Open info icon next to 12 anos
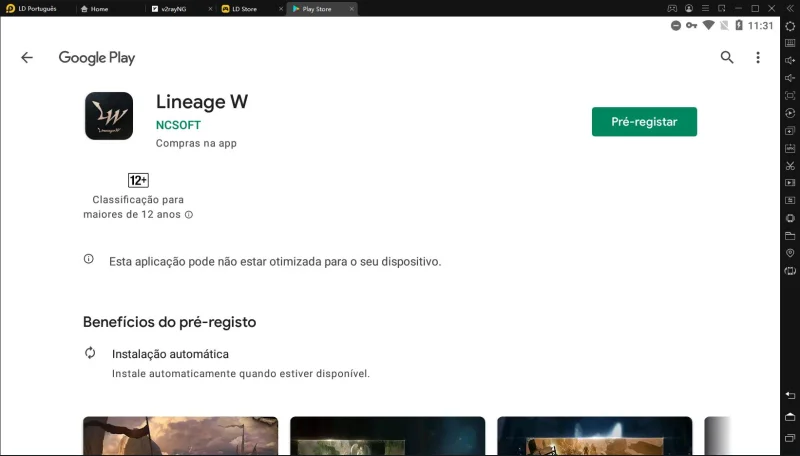Viewport: 800px width, 456px height. (189, 215)
